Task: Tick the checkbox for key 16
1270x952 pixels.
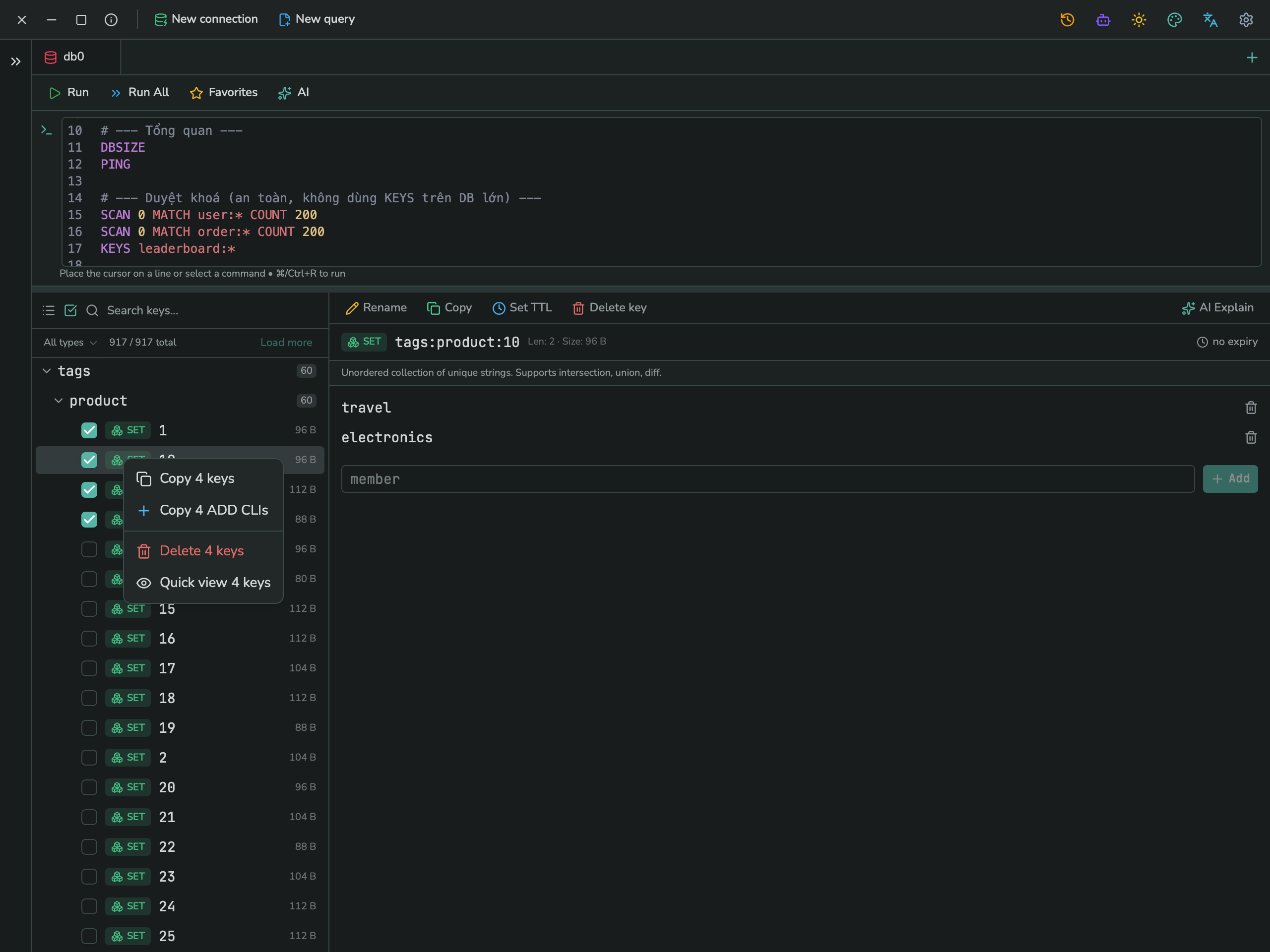Action: coord(89,638)
